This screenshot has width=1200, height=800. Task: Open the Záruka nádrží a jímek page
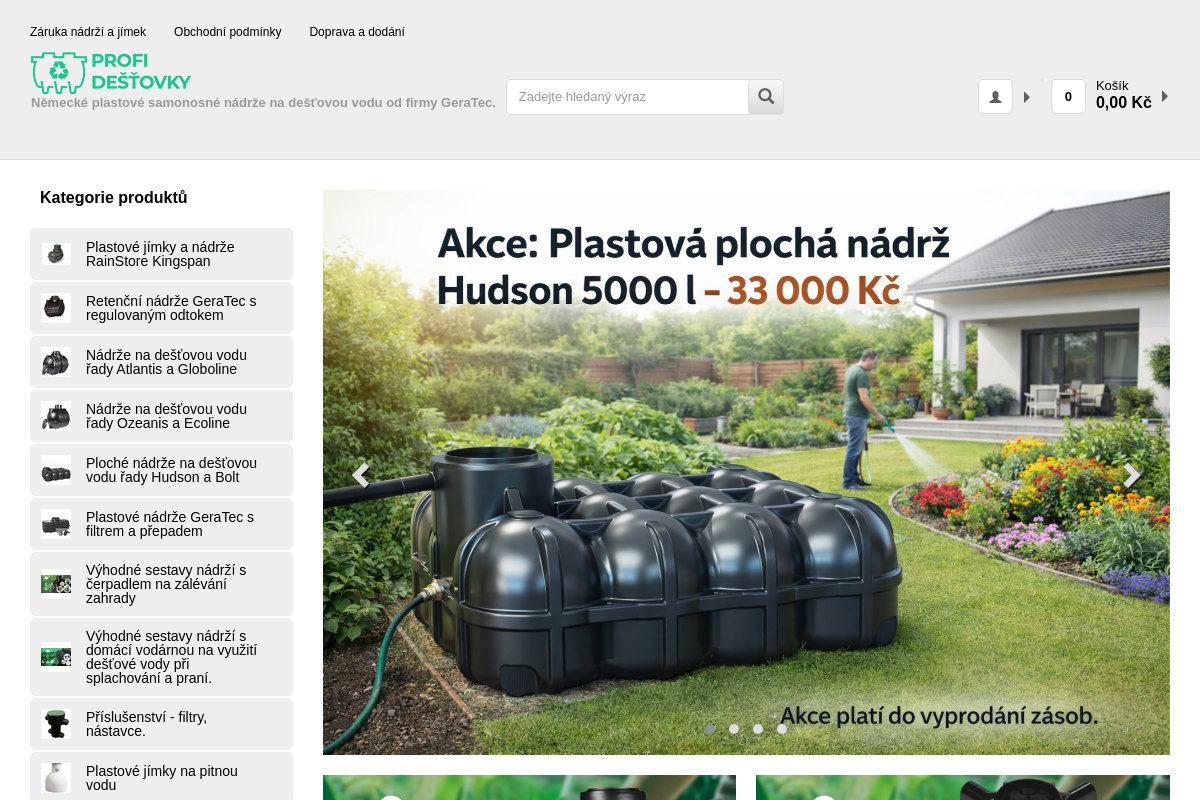click(x=88, y=32)
